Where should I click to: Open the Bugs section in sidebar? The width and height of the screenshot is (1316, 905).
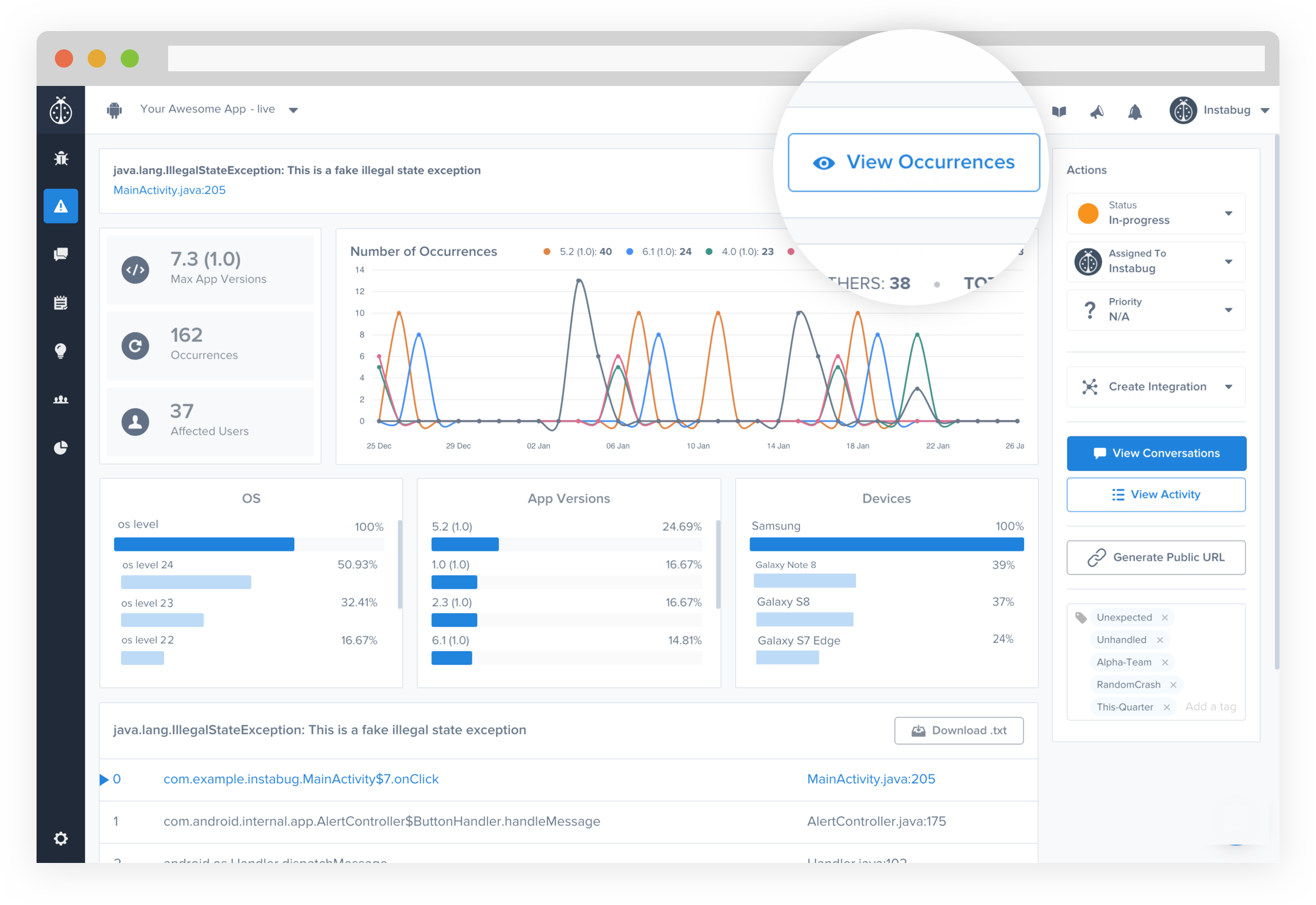[x=61, y=158]
